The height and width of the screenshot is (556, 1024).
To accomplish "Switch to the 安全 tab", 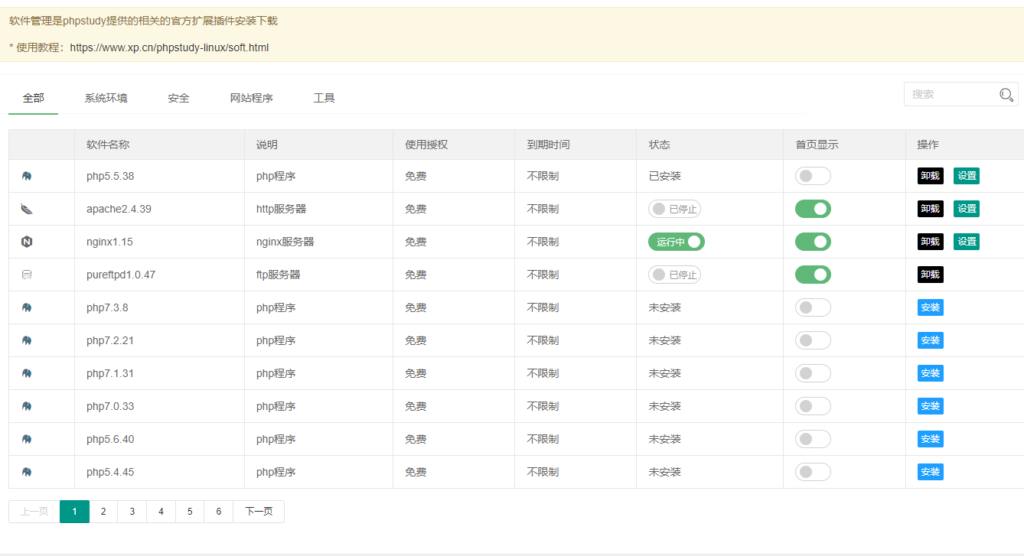I will 178,98.
